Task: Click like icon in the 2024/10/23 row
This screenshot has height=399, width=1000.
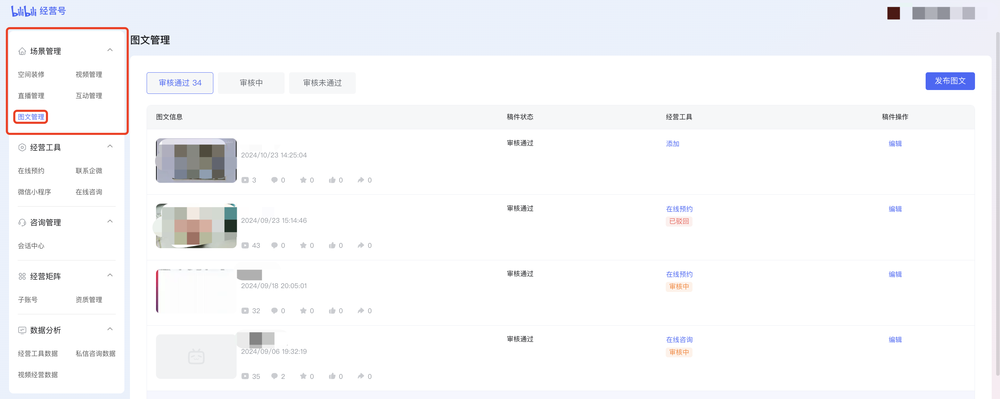Action: coord(332,180)
